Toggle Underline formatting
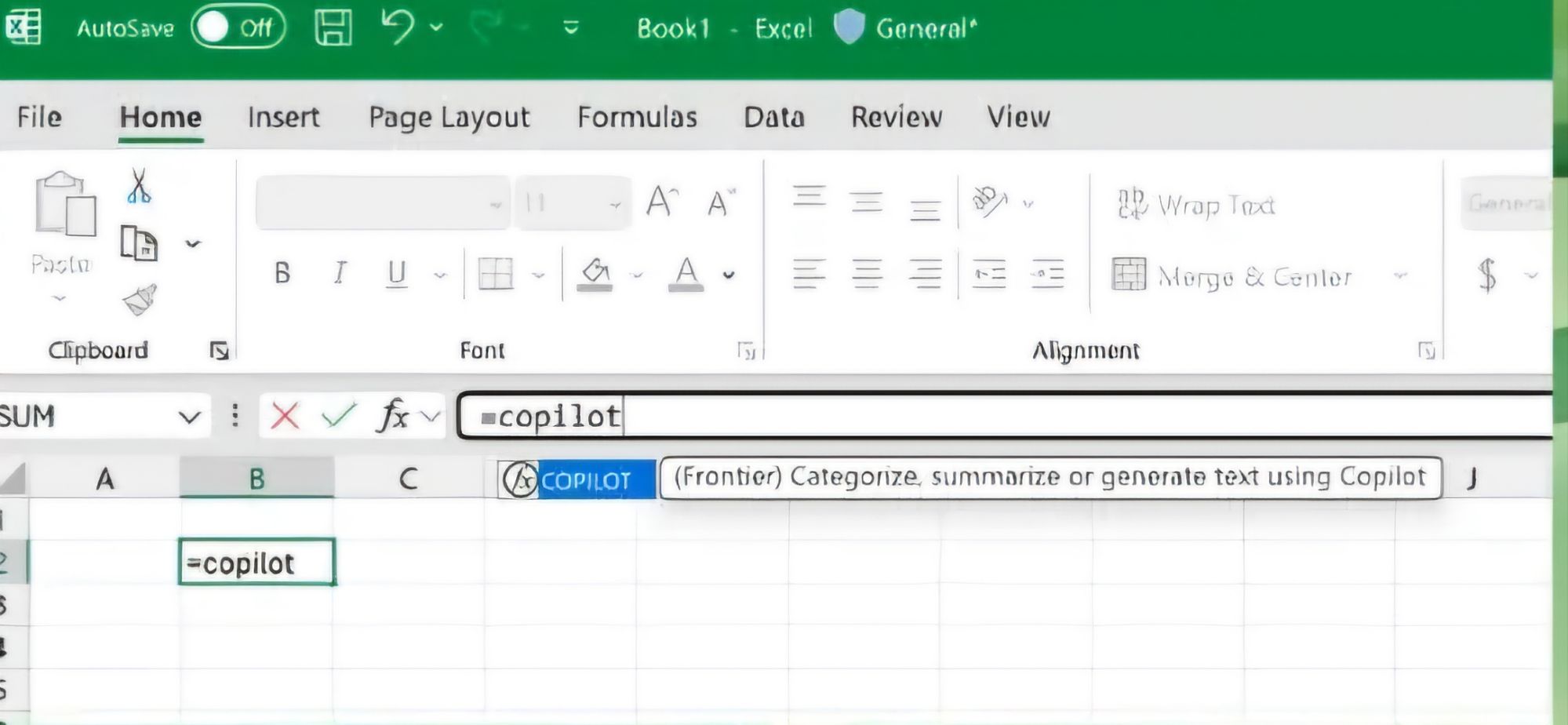The image size is (1568, 725). pos(397,273)
